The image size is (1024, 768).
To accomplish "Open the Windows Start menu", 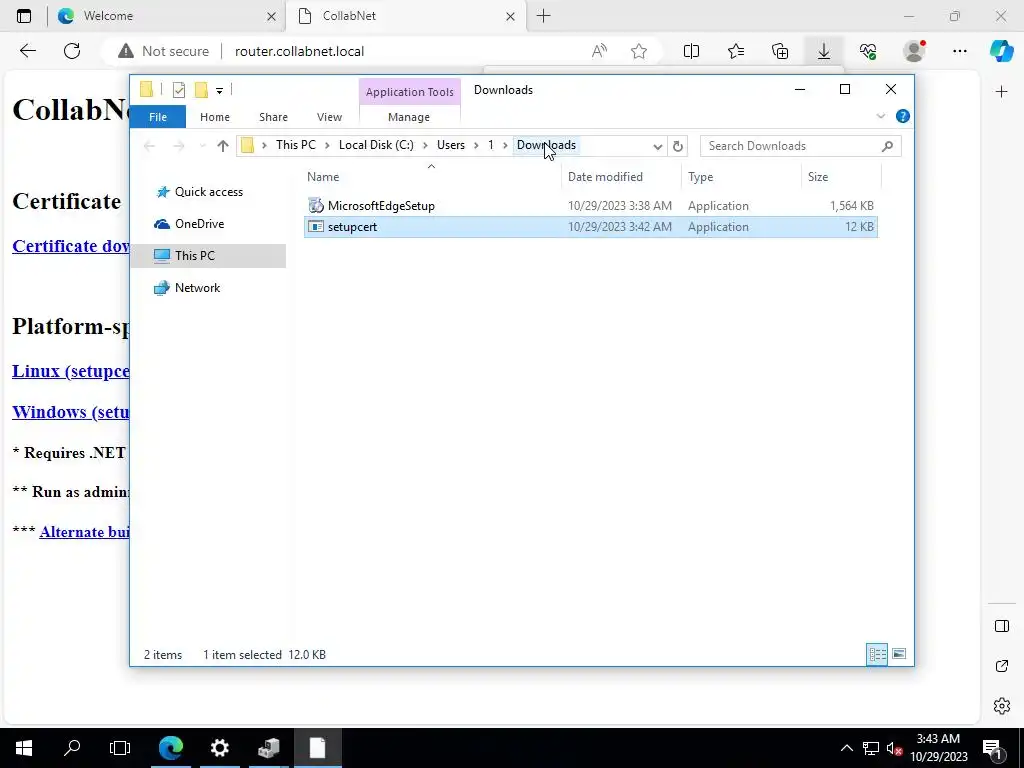I will point(24,748).
